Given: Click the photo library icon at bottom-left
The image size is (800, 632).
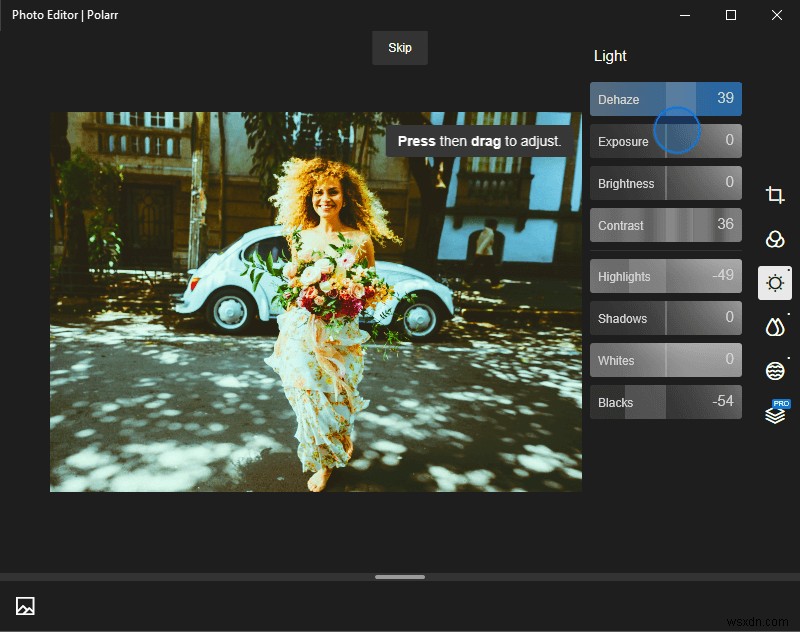Looking at the screenshot, I should click(x=25, y=606).
